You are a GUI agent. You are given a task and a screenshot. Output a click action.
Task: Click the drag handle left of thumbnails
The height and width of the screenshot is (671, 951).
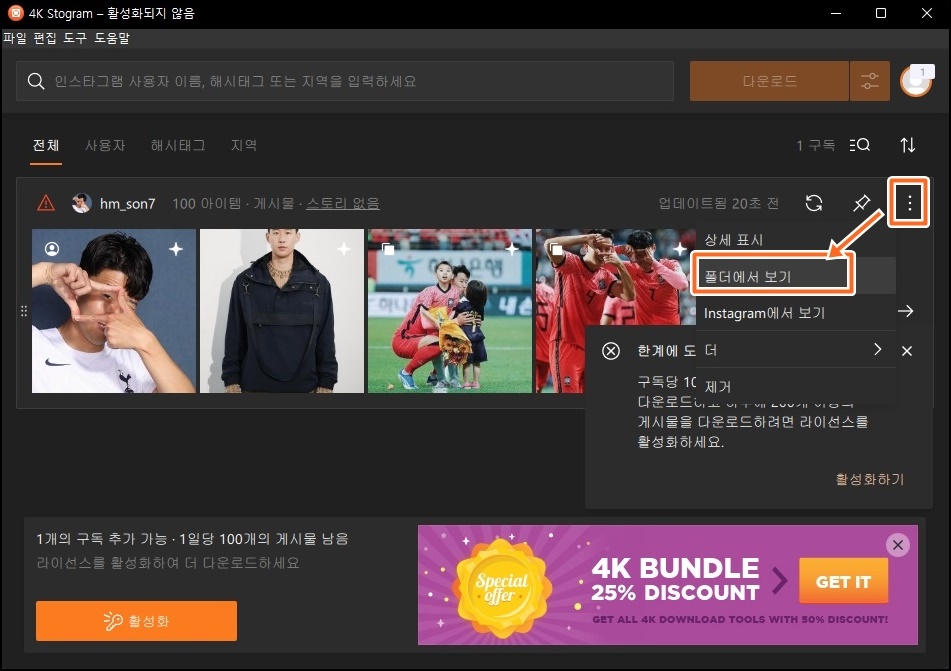[24, 311]
